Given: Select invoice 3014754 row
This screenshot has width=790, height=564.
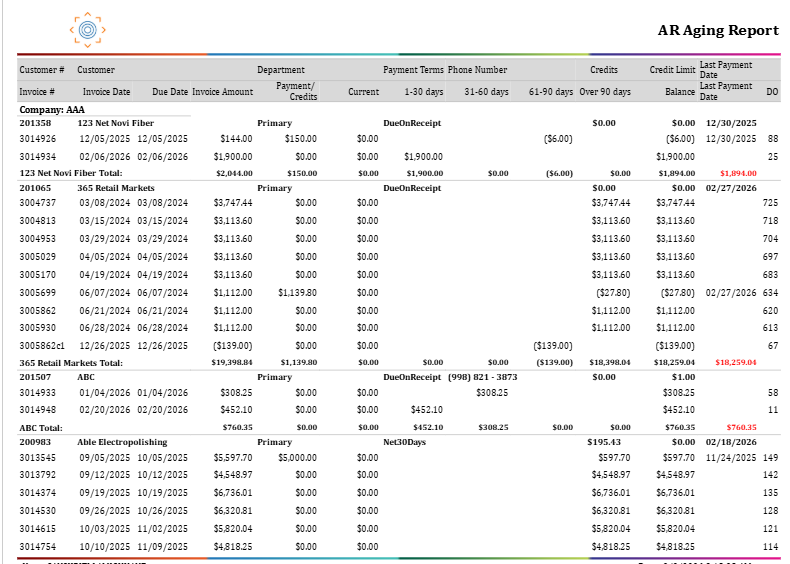Looking at the screenshot, I should [399, 547].
